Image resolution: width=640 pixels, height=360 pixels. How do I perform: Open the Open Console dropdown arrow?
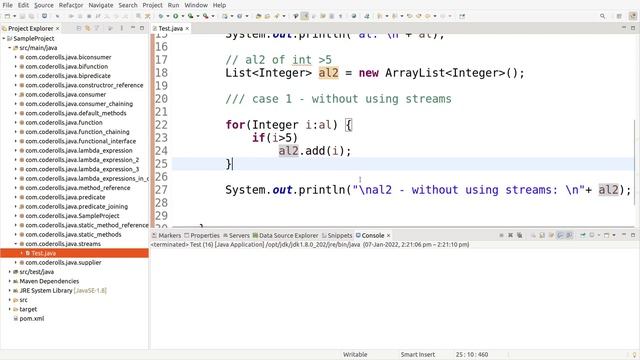click(613, 236)
